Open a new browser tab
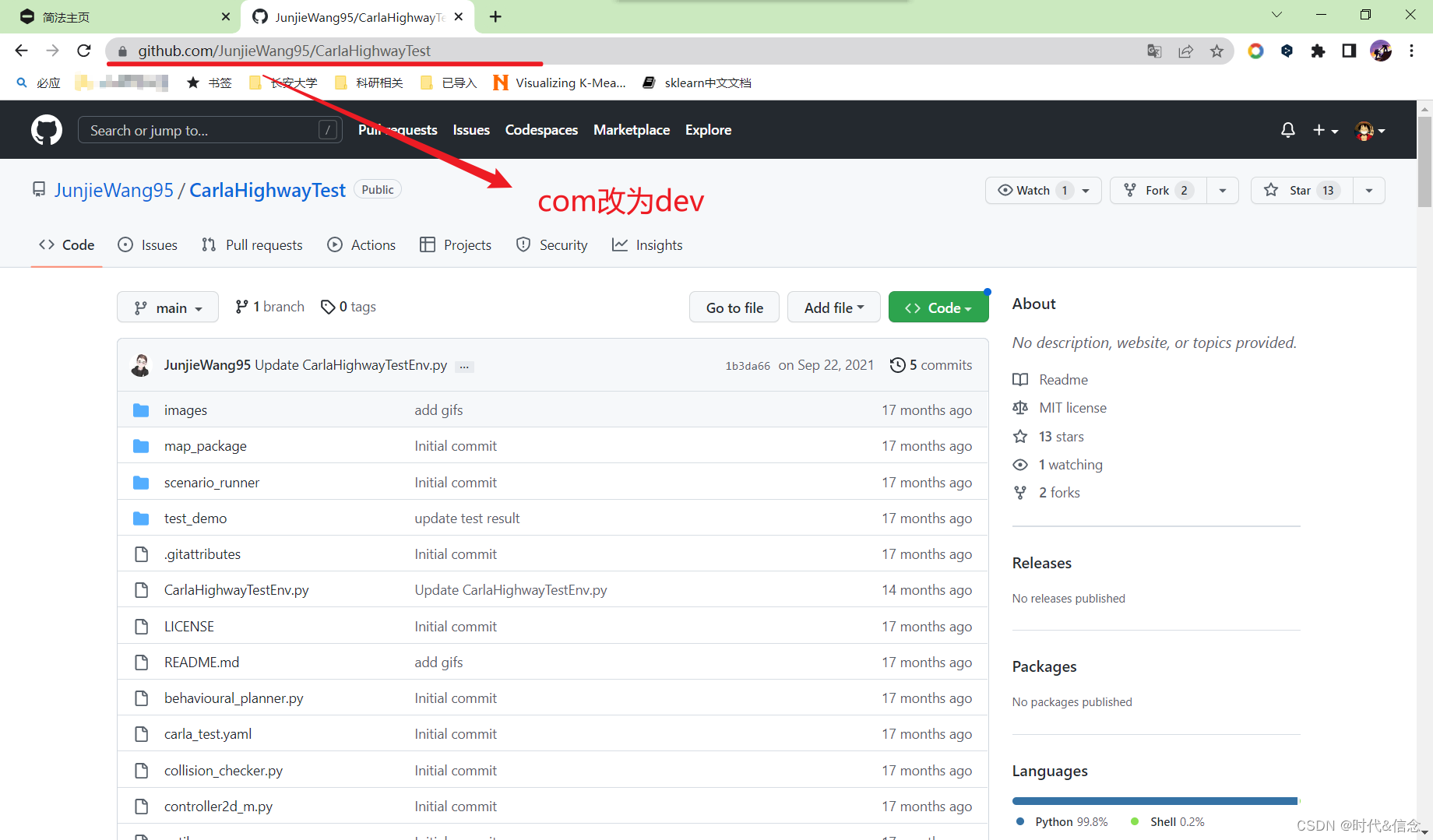The image size is (1433, 840). [x=495, y=16]
